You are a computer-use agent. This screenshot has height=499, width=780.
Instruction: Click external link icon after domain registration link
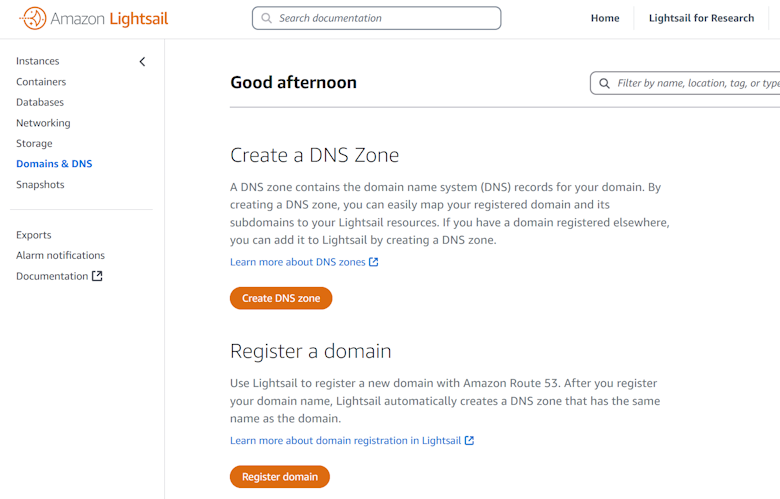pos(469,440)
